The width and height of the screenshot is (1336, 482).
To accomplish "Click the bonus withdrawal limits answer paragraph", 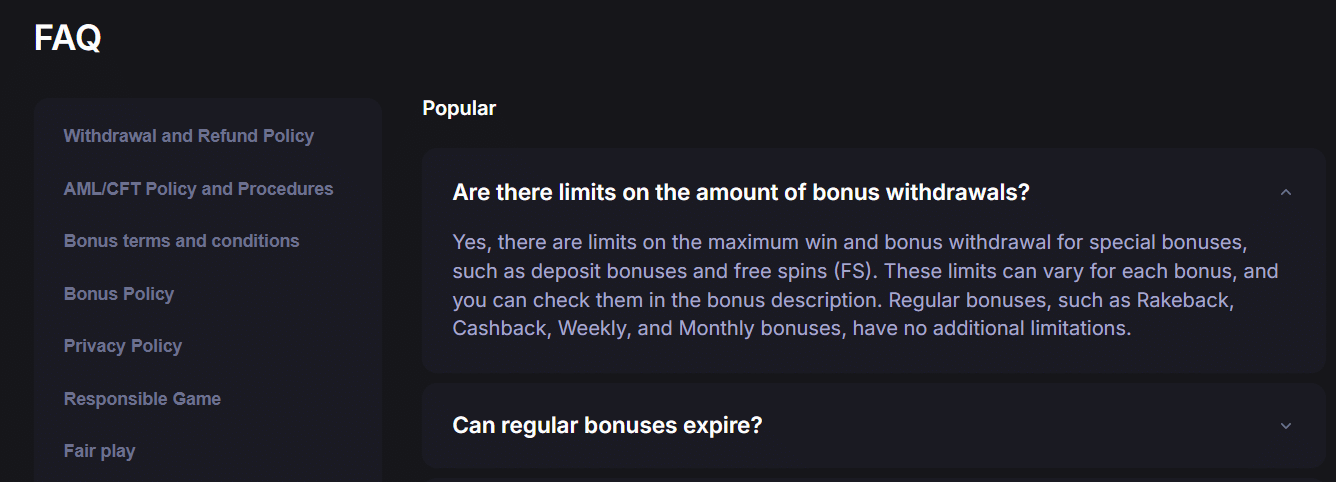I will click(865, 285).
